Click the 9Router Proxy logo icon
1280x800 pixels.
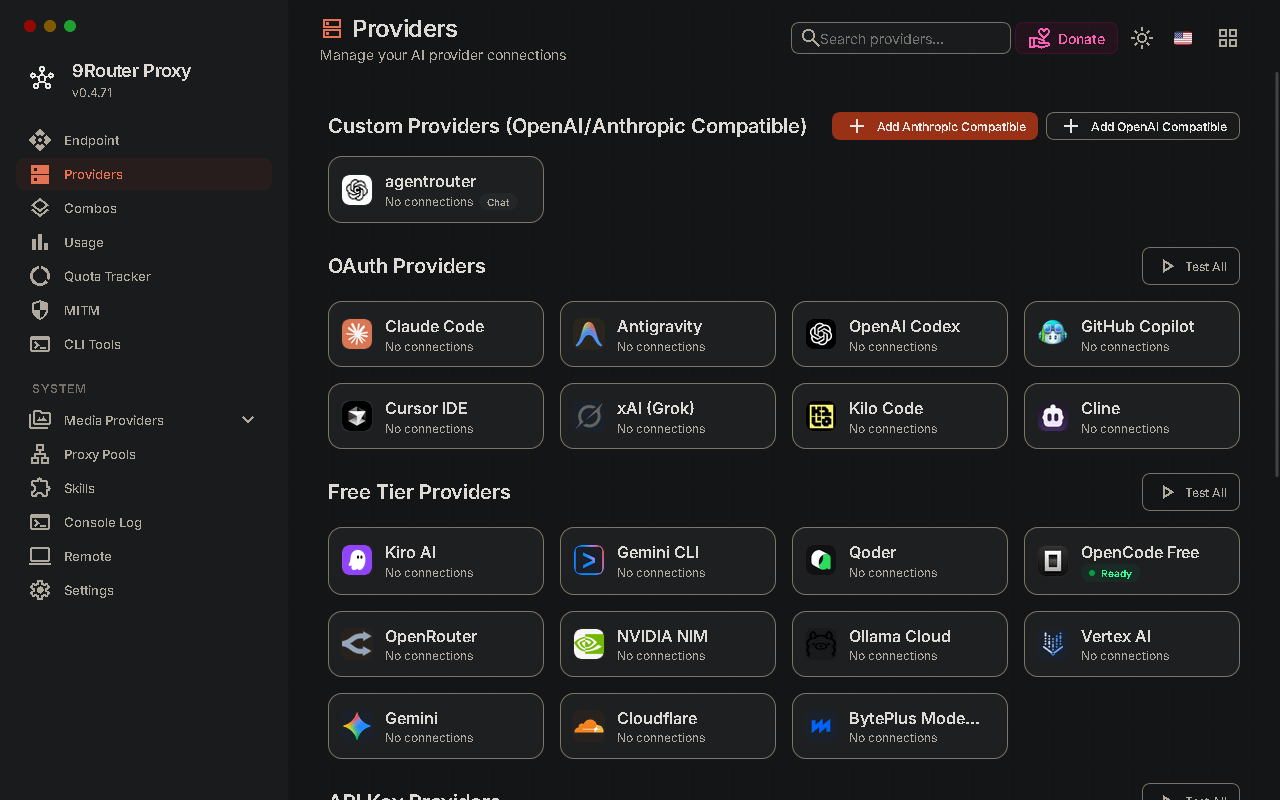pyautogui.click(x=42, y=78)
